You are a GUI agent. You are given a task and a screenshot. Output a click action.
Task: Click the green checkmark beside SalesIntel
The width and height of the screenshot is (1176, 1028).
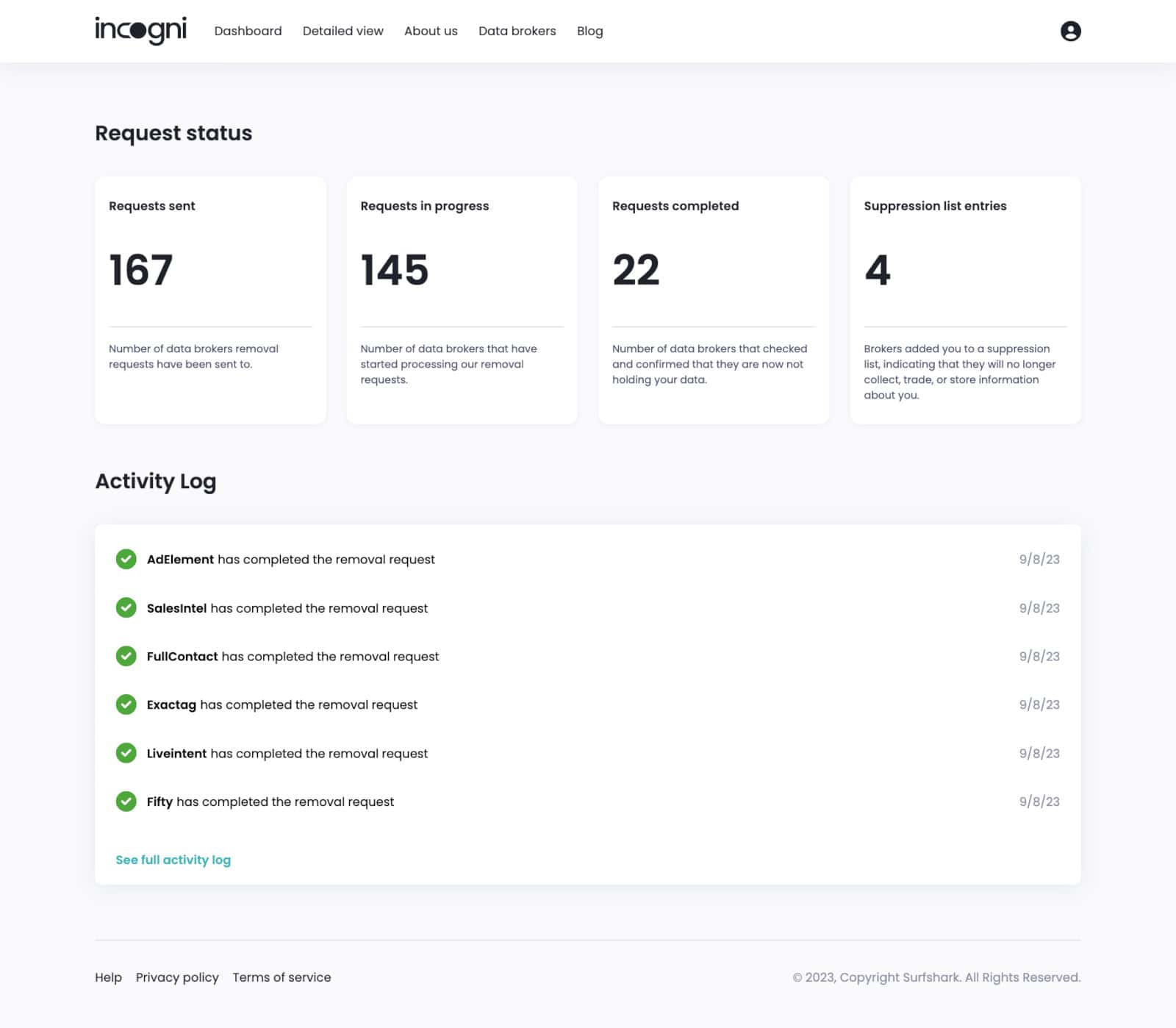pyautogui.click(x=126, y=607)
